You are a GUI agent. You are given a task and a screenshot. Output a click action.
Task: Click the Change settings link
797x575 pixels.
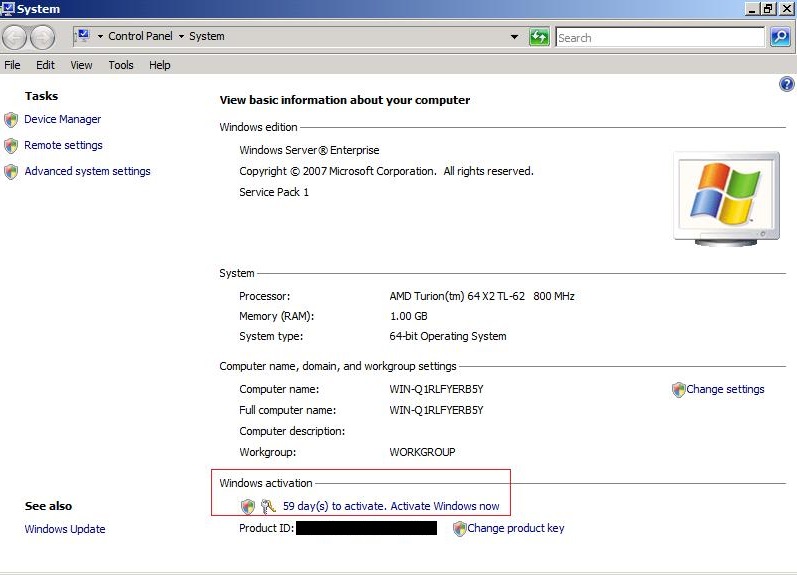pos(725,389)
